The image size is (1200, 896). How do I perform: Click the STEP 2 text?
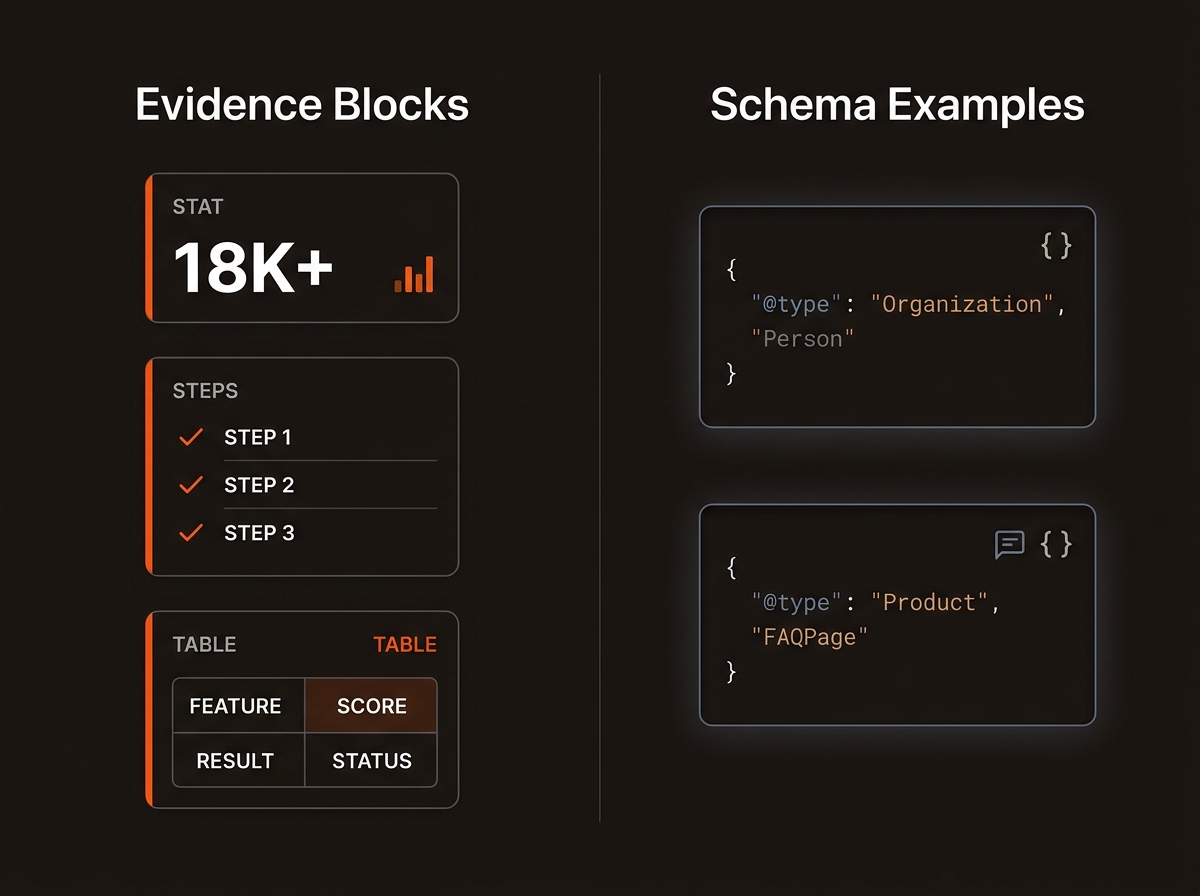(x=259, y=485)
